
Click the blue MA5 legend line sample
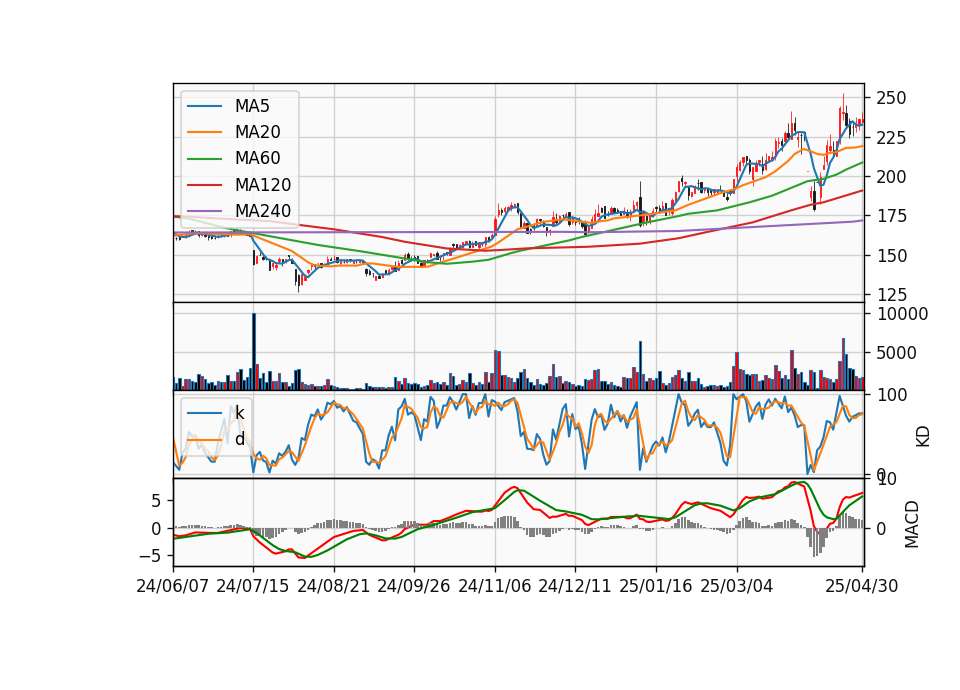[x=204, y=107]
